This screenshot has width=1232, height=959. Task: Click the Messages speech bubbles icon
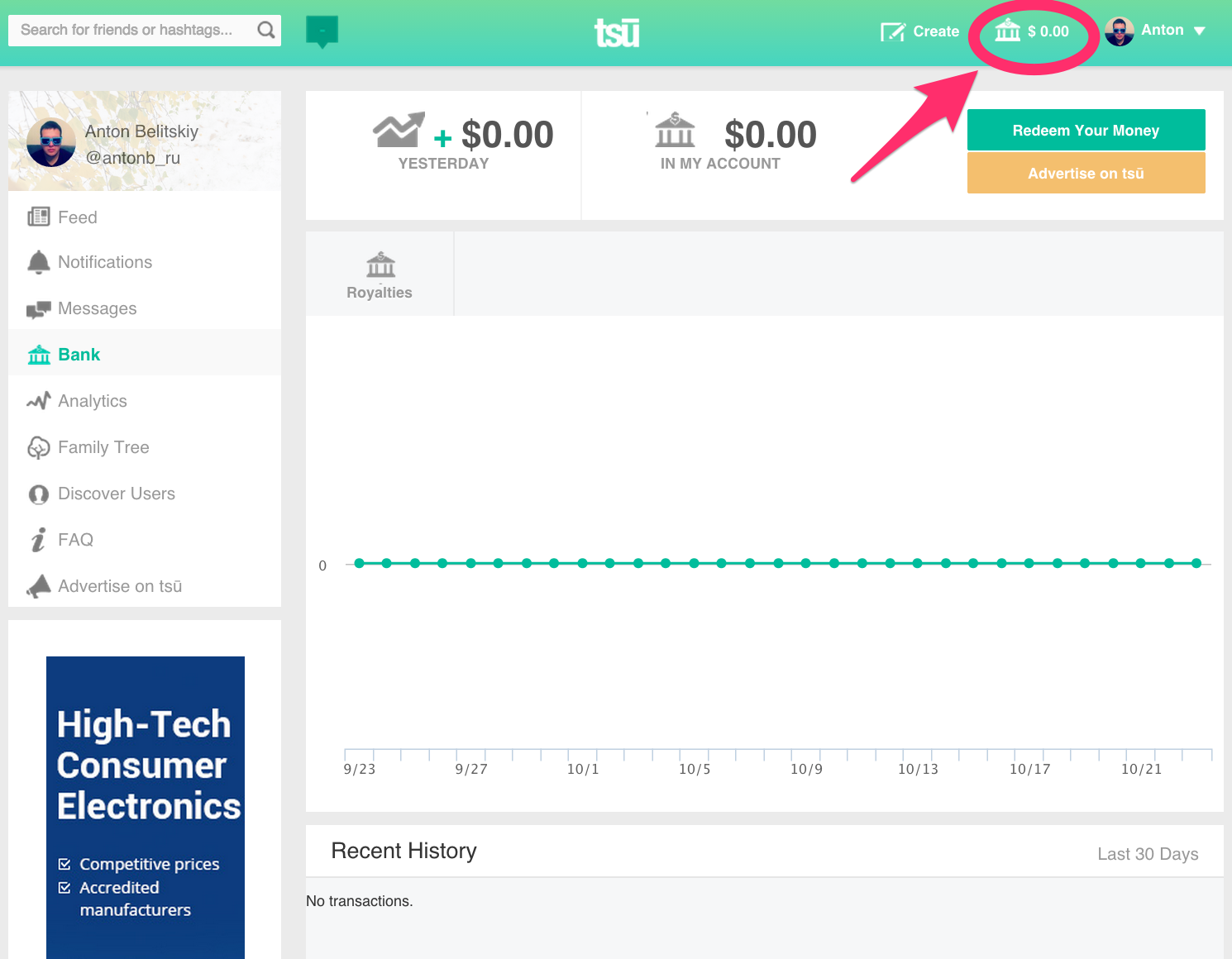click(x=38, y=309)
